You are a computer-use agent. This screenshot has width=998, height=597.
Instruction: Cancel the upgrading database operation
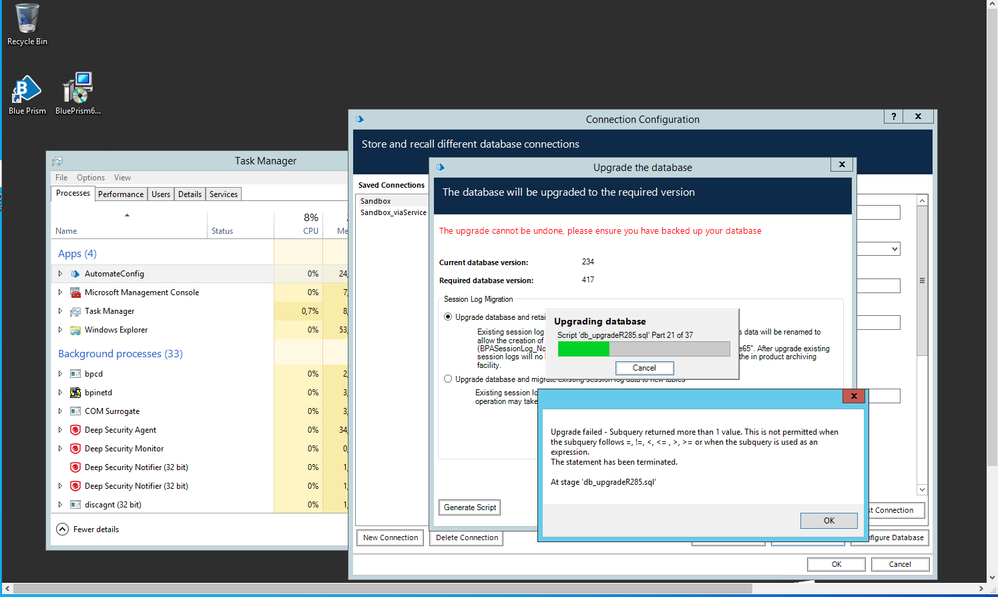[644, 368]
